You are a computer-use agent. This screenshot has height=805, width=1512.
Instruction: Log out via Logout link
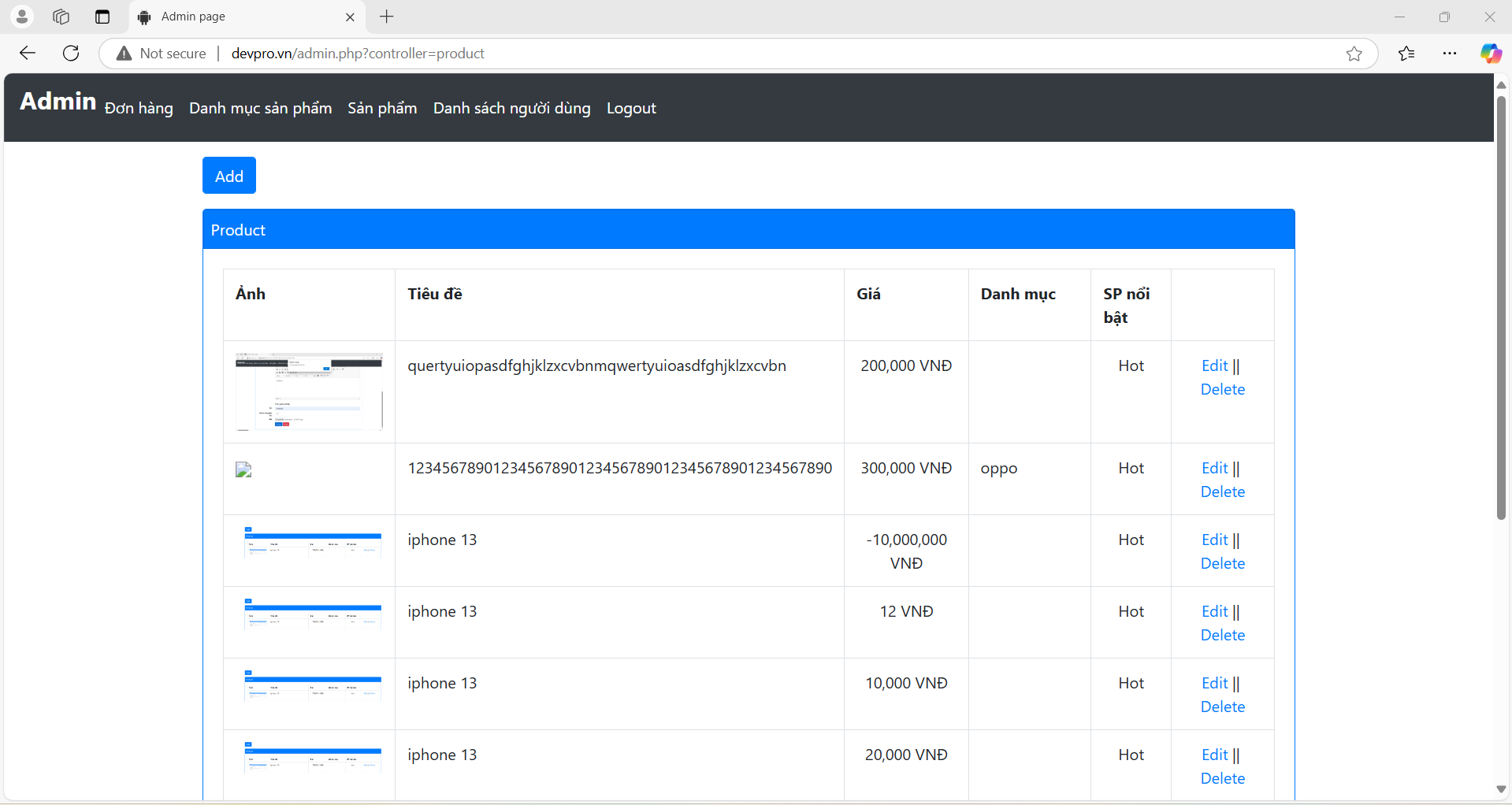pyautogui.click(x=630, y=109)
